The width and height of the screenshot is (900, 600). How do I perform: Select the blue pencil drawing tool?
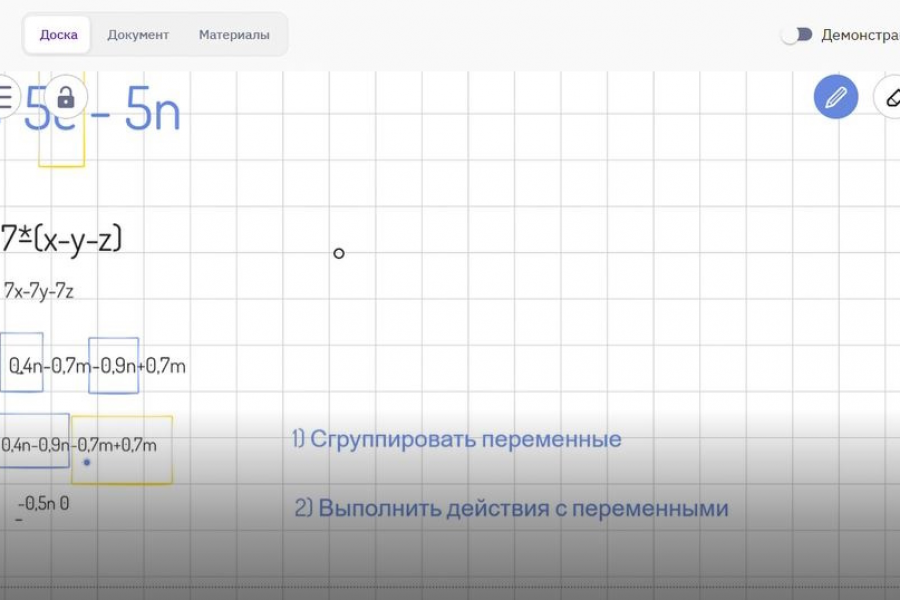tap(836, 96)
